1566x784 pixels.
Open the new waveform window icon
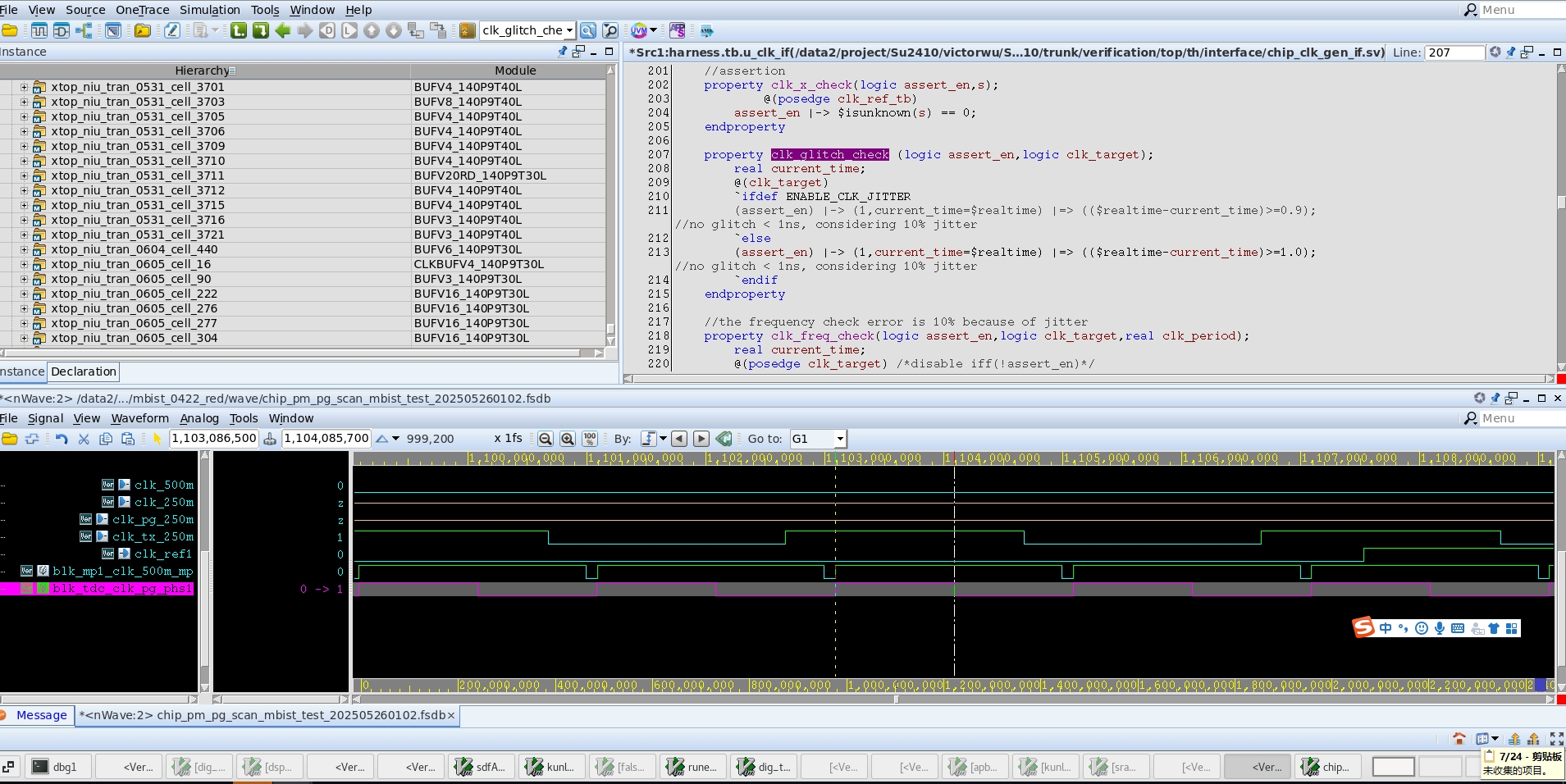click(x=39, y=30)
